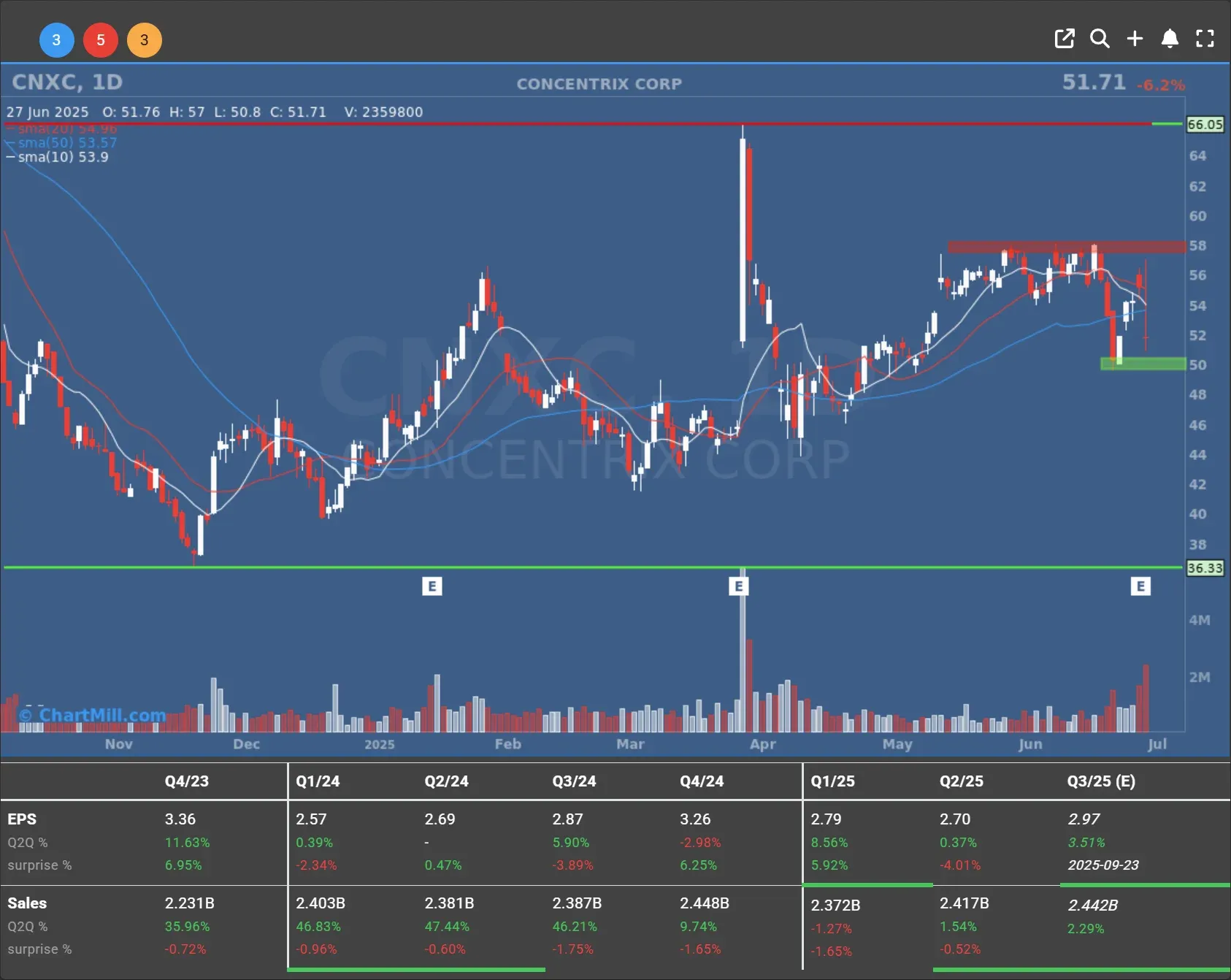Click the estimated EPS value 2.97
This screenshot has height=980, width=1231.
click(x=1084, y=819)
